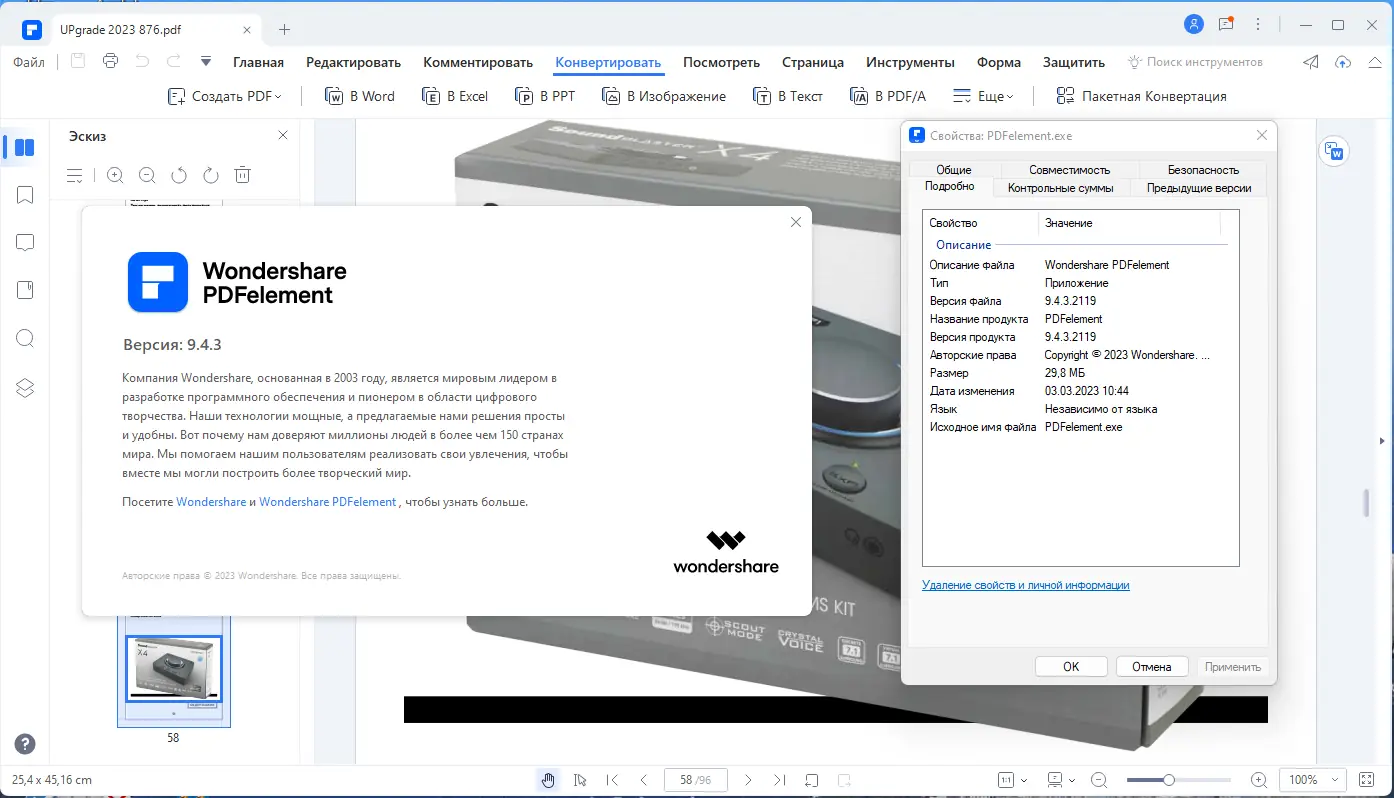Go to the next page
Image resolution: width=1394 pixels, height=798 pixels.
point(748,780)
